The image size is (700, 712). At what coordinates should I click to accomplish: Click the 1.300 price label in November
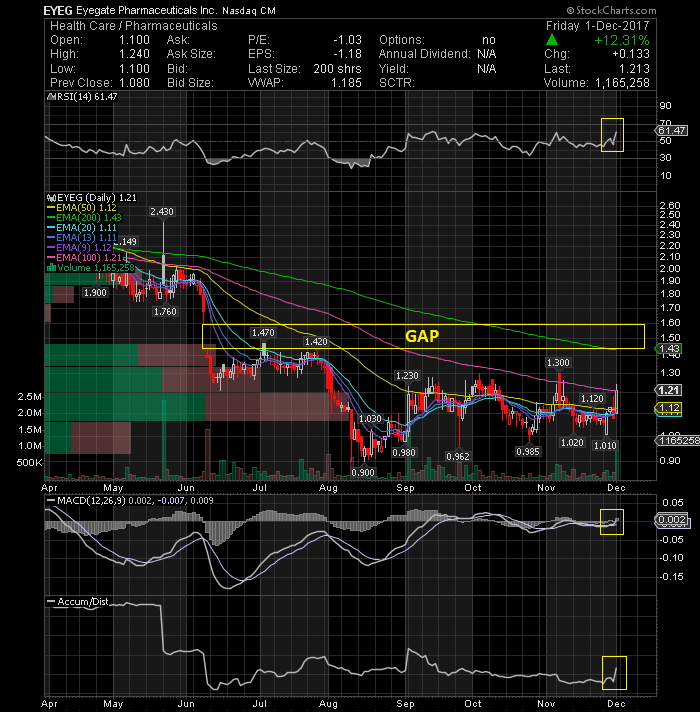point(558,363)
